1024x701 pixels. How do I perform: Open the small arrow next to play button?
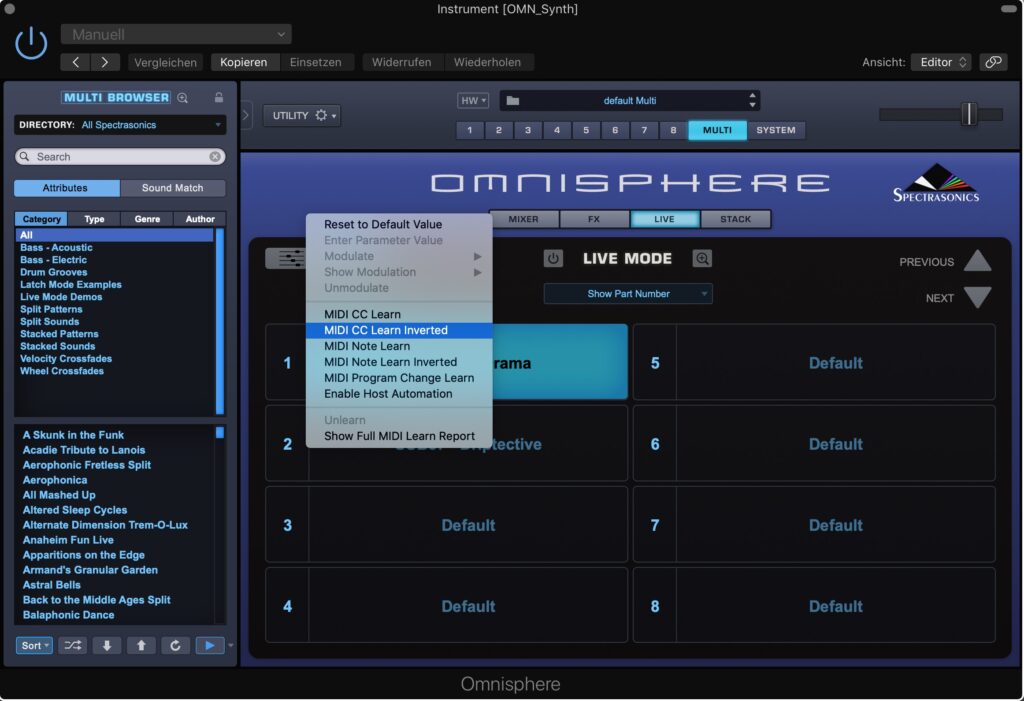point(231,645)
